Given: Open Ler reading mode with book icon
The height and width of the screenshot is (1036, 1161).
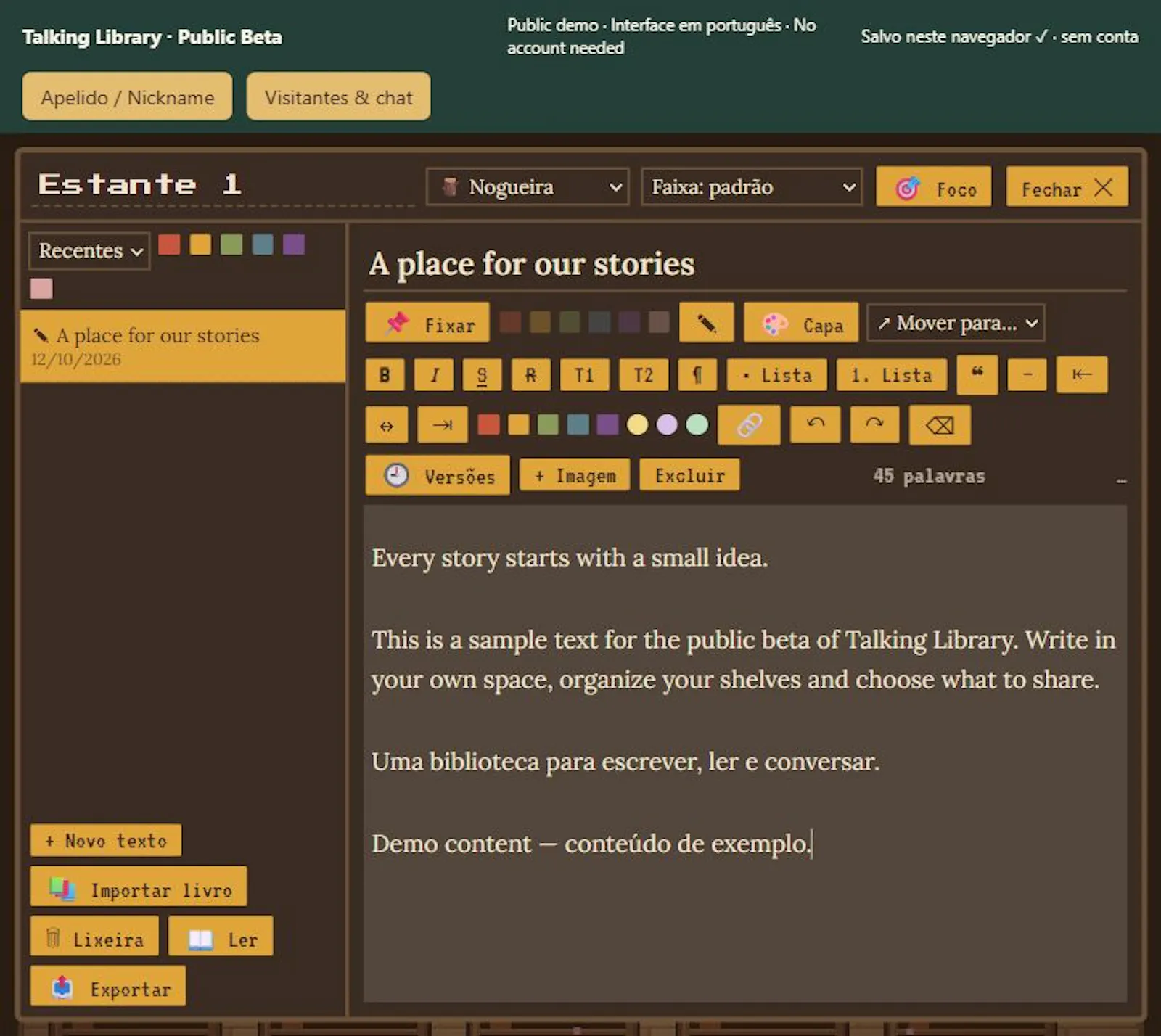Looking at the screenshot, I should pos(221,936).
